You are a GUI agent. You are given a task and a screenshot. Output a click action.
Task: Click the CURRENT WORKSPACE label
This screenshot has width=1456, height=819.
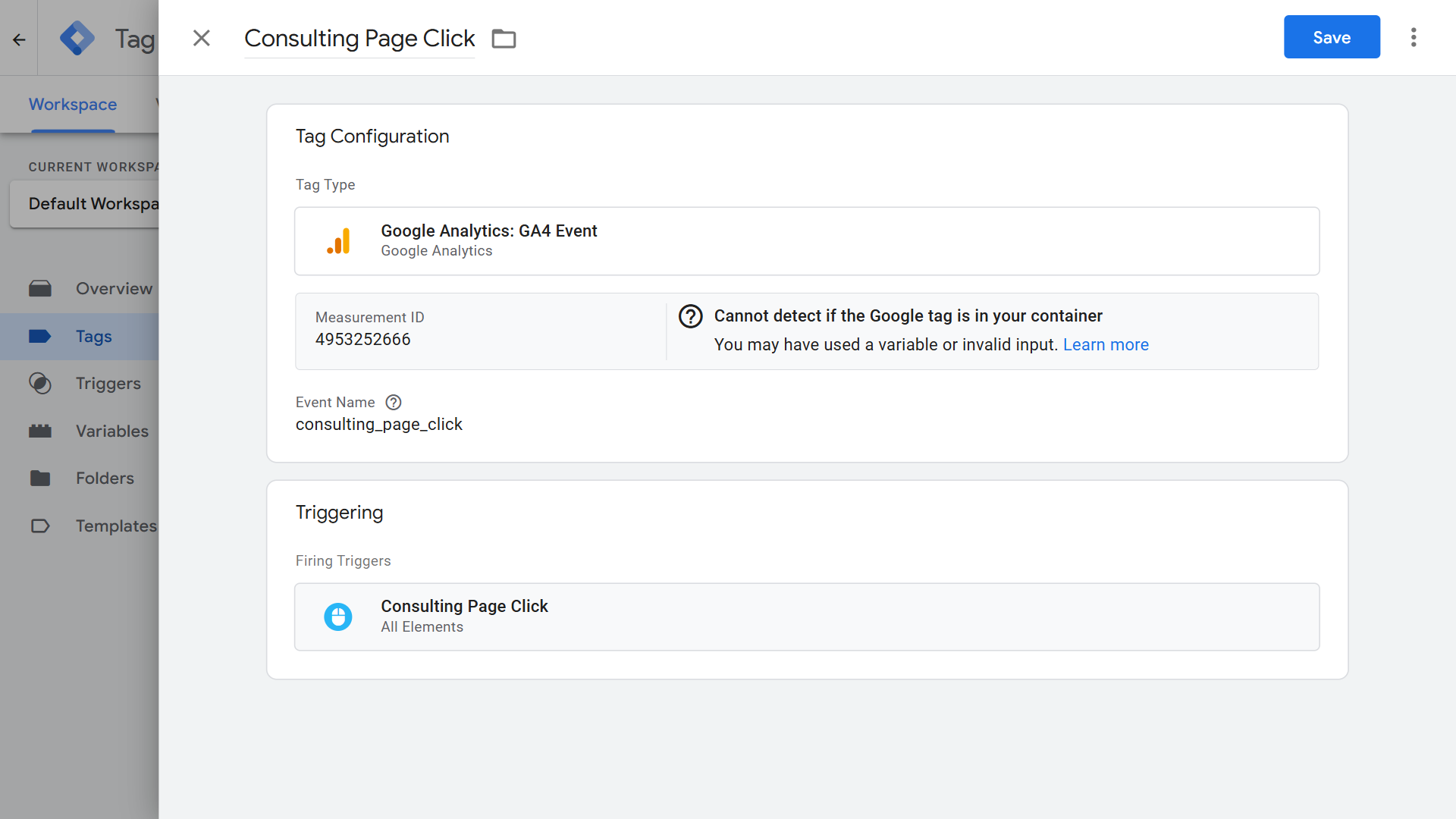93,167
